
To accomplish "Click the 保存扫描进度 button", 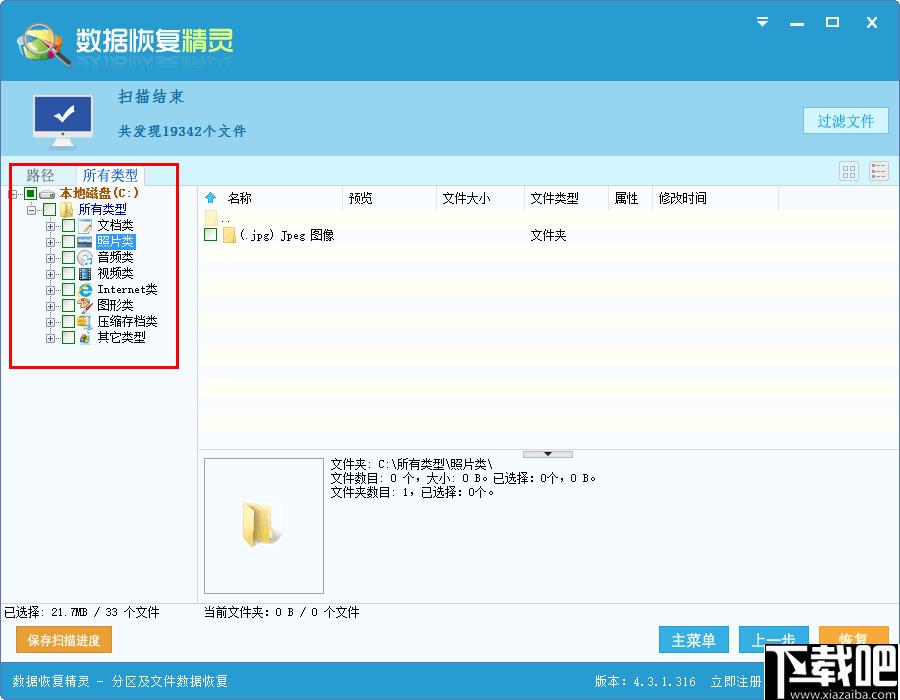I will [64, 640].
